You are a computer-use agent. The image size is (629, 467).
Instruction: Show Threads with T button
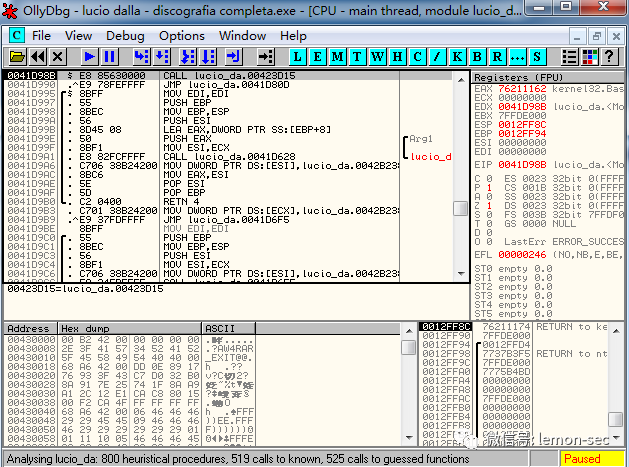pos(357,57)
